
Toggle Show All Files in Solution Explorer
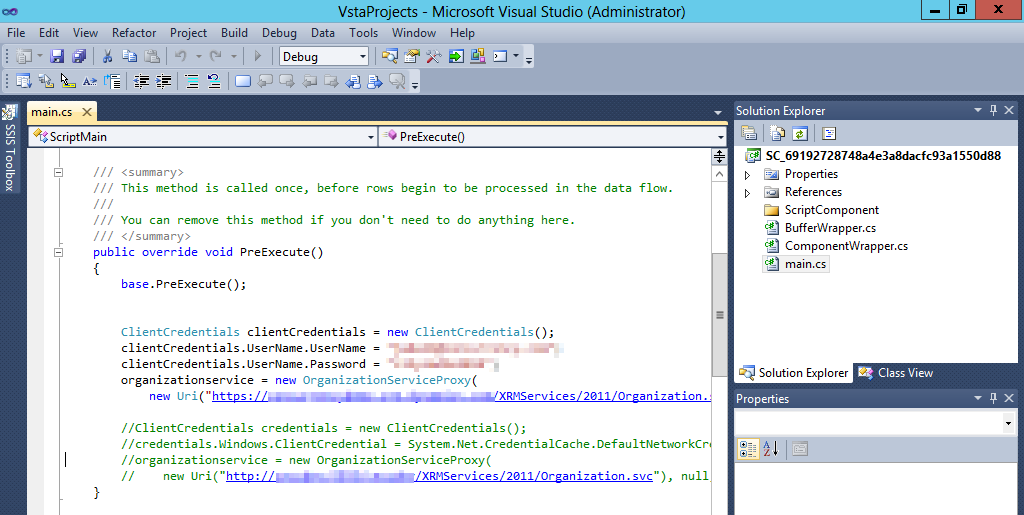pyautogui.click(x=777, y=134)
